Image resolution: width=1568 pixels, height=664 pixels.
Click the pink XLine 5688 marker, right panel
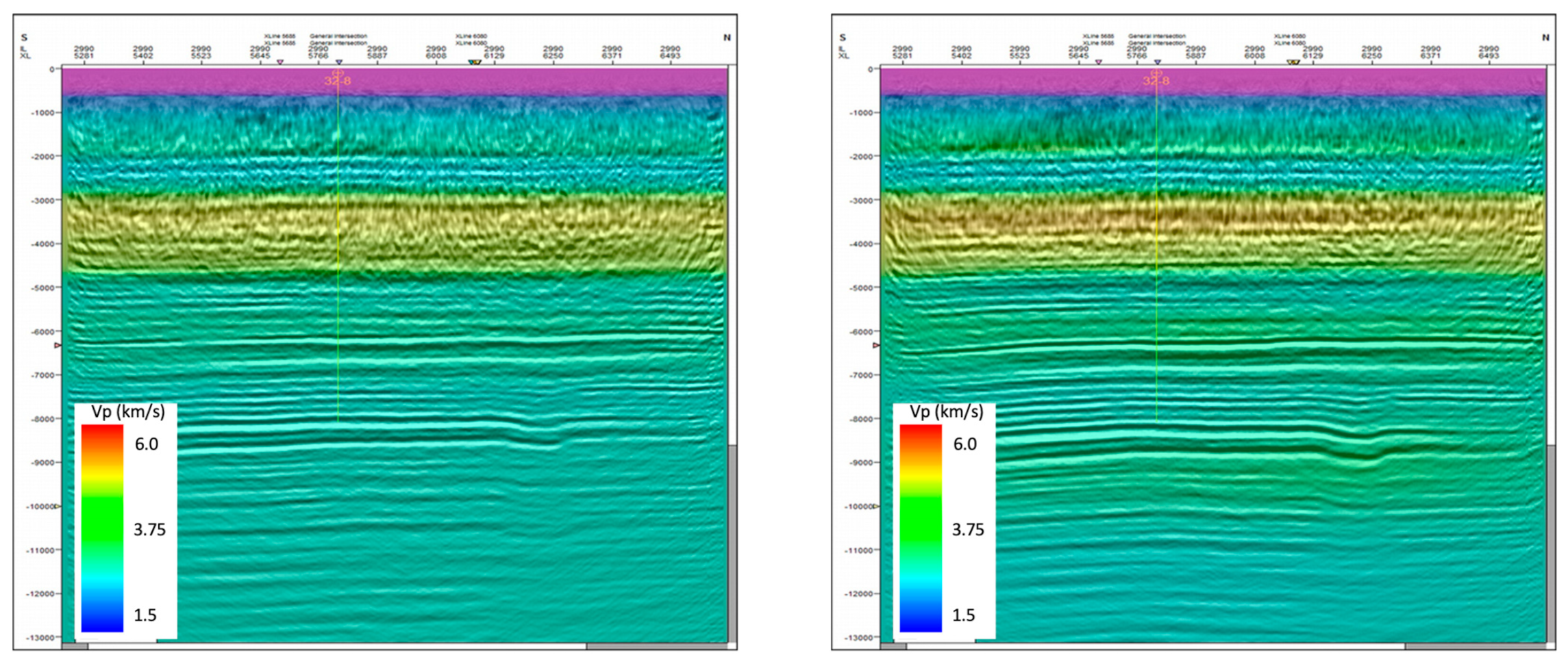pos(1099,62)
